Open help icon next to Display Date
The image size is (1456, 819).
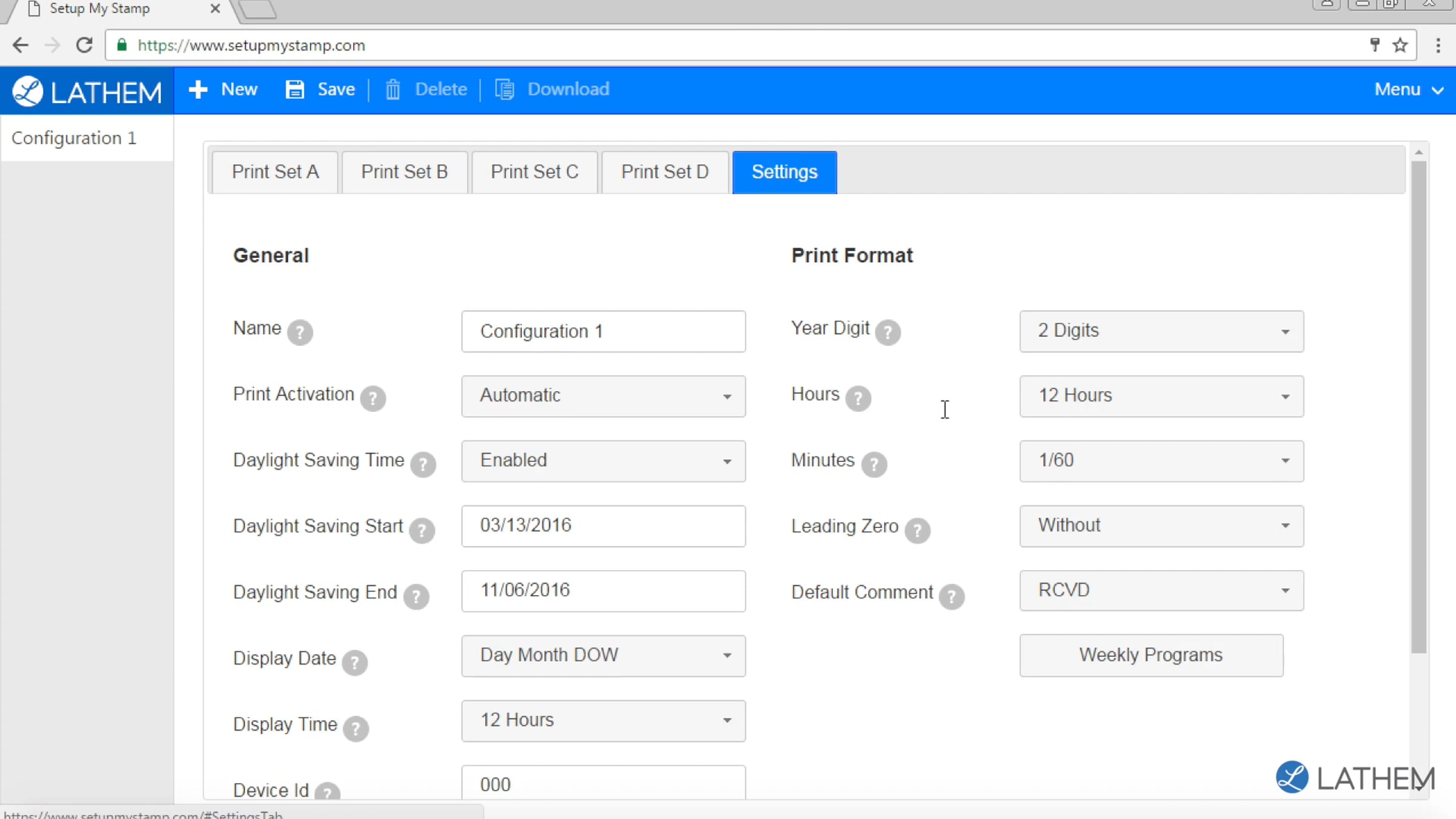(354, 662)
